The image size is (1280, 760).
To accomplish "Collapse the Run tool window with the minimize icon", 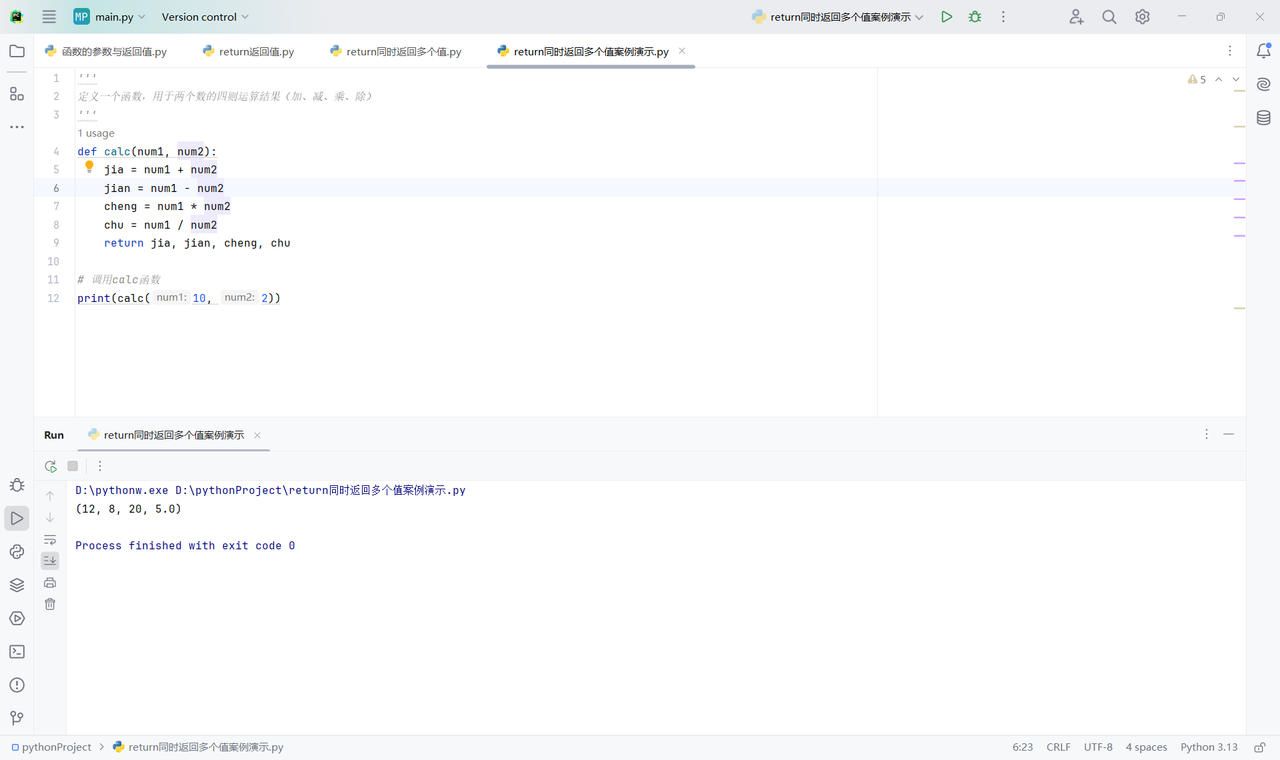I will pos(1228,434).
